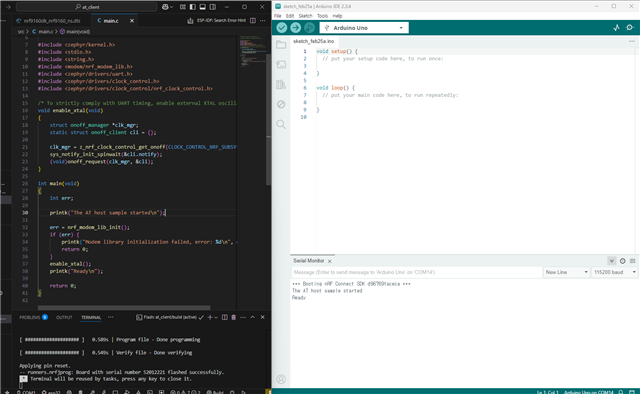The image size is (640, 394).
Task: Click the Upload arrow button in Arduino IDE
Action: (x=296, y=28)
